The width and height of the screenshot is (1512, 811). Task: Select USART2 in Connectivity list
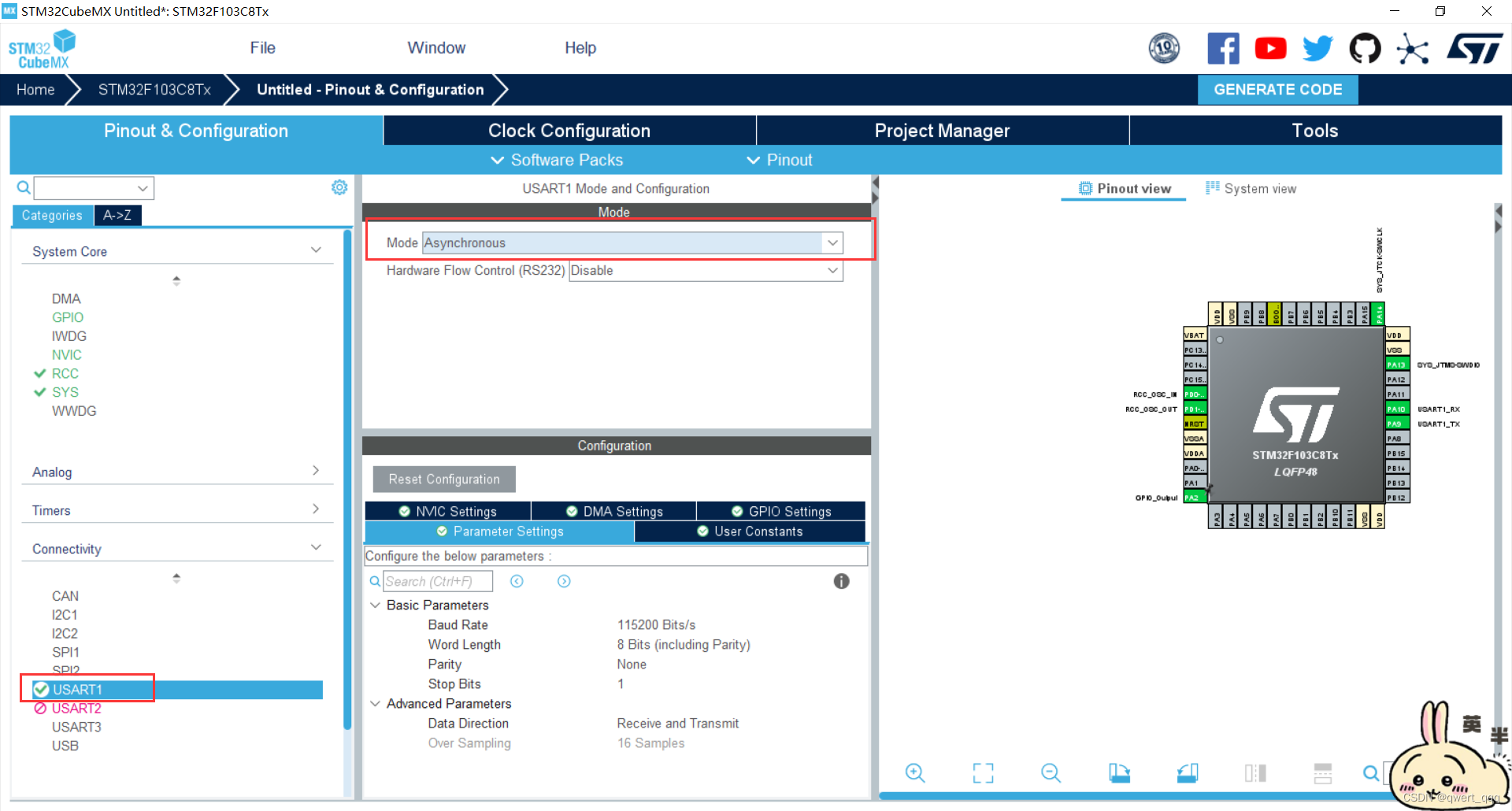point(76,708)
